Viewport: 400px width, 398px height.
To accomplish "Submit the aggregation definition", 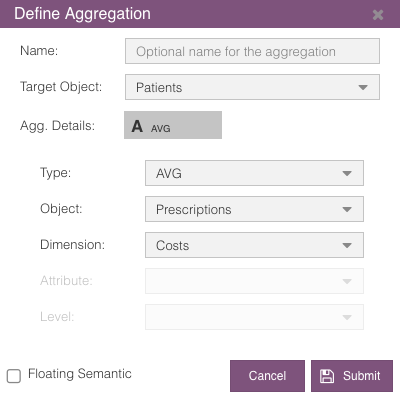I will [x=352, y=376].
